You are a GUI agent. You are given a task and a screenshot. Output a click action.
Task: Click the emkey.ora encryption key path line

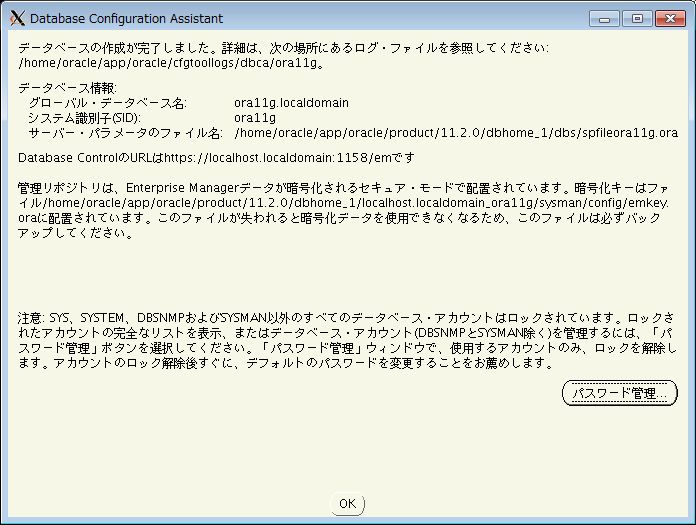(x=343, y=203)
